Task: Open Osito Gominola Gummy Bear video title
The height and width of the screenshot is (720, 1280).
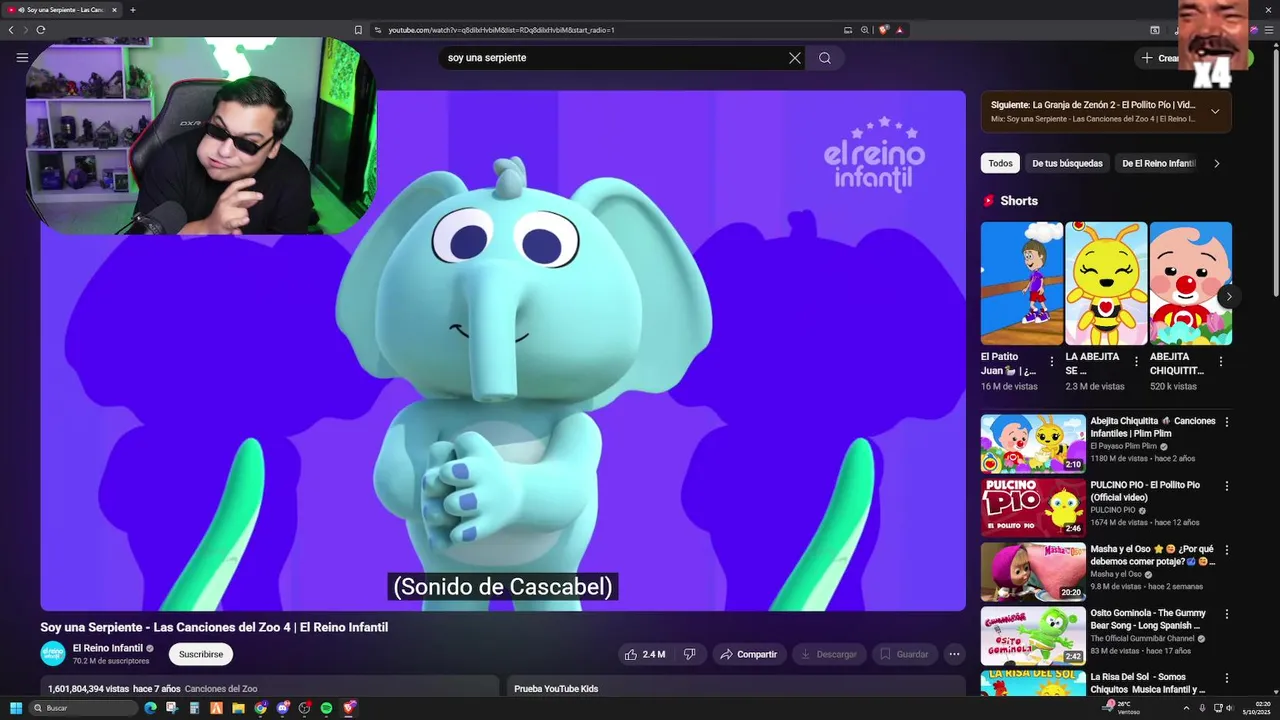Action: tap(1149, 619)
